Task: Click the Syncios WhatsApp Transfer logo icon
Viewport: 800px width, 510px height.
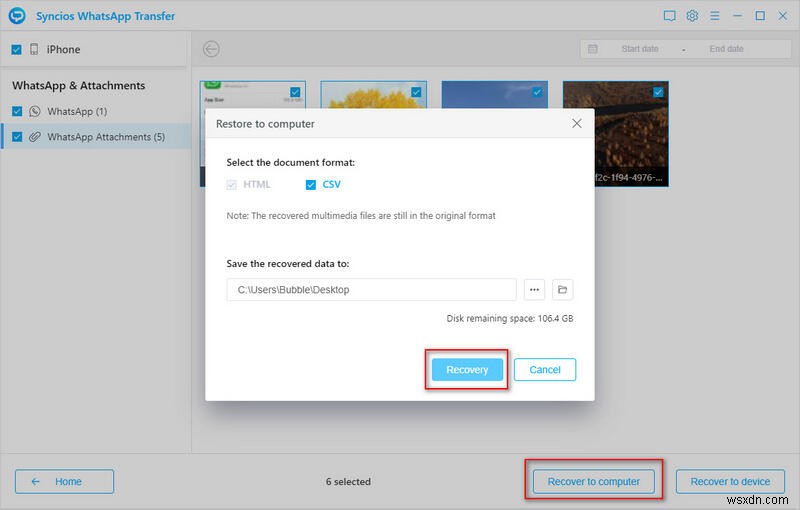Action: pos(17,15)
